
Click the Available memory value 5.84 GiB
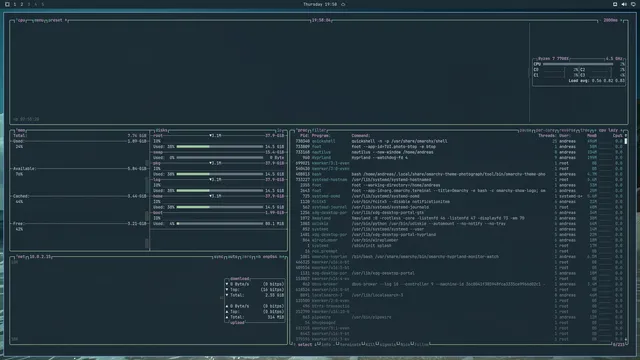coord(137,169)
